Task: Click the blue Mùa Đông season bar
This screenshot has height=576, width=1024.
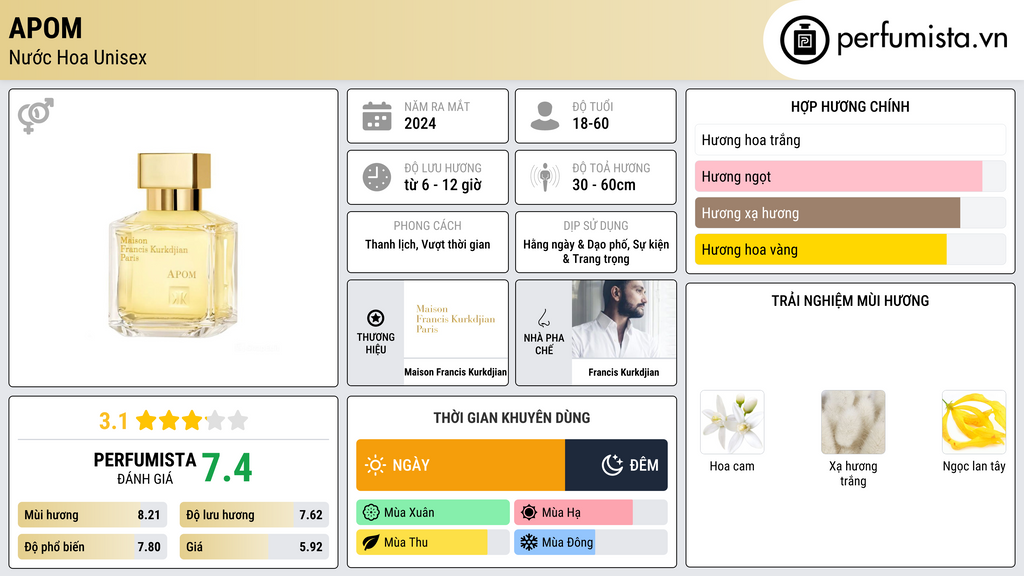Action: tap(554, 543)
